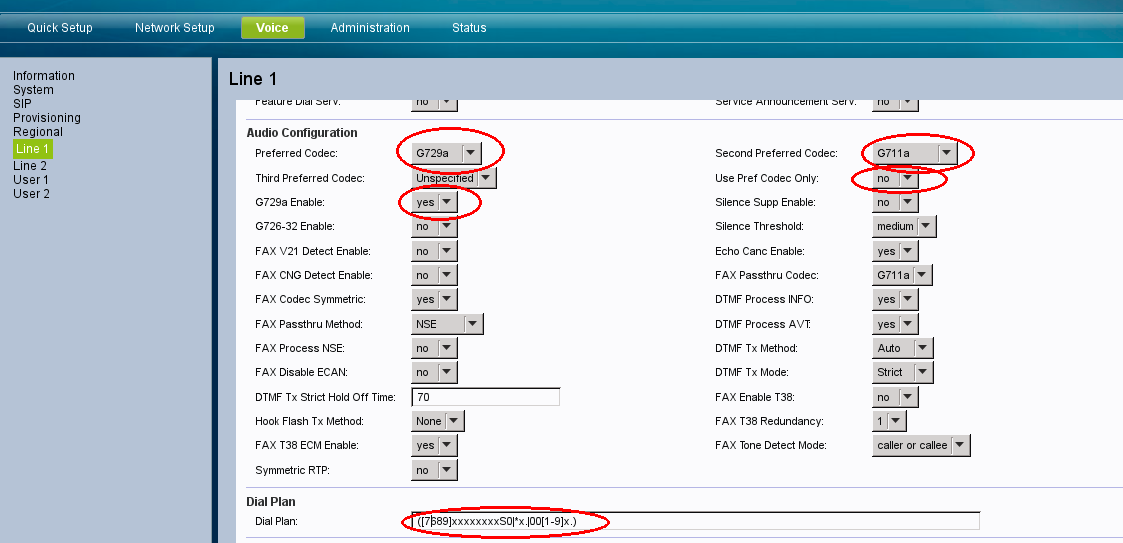Switch to the Quick Setup tab
Screen dimensions: 1123x543
coord(60,28)
